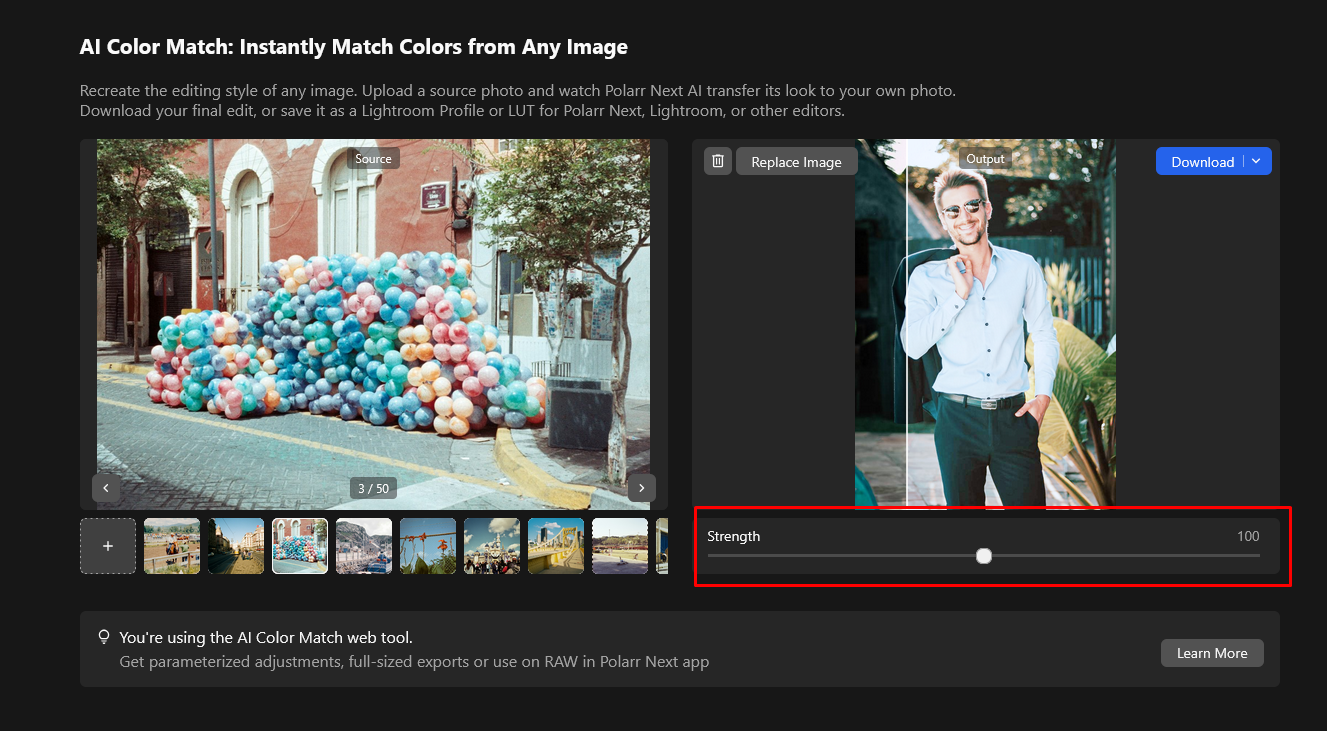Select the orange flowers blue sky thumbnail
The image size is (1327, 731).
coord(428,546)
